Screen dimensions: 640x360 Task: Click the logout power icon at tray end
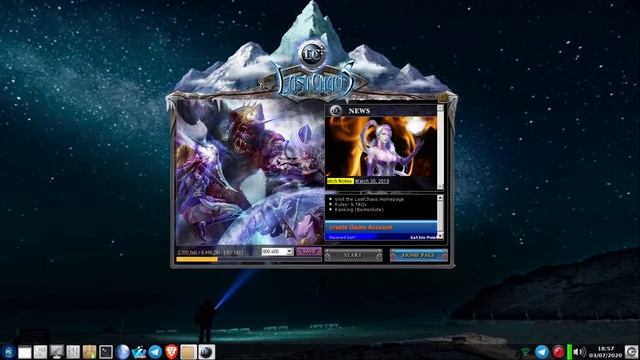tap(631, 352)
